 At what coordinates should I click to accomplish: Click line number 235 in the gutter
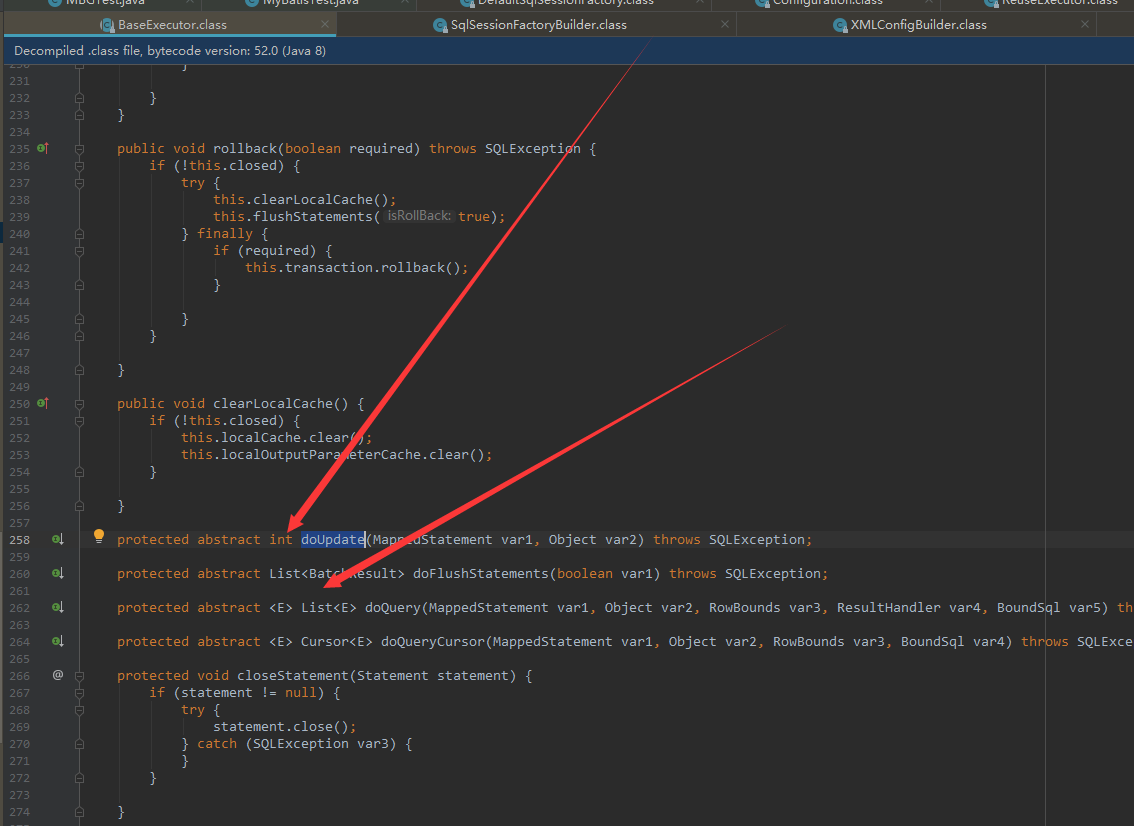pyautogui.click(x=20, y=149)
